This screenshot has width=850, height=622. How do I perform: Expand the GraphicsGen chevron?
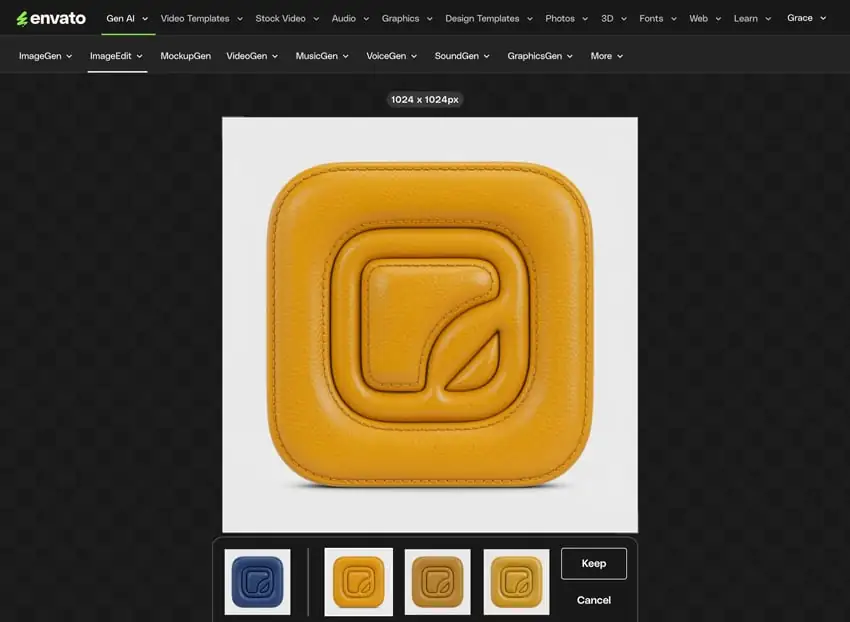click(x=570, y=56)
